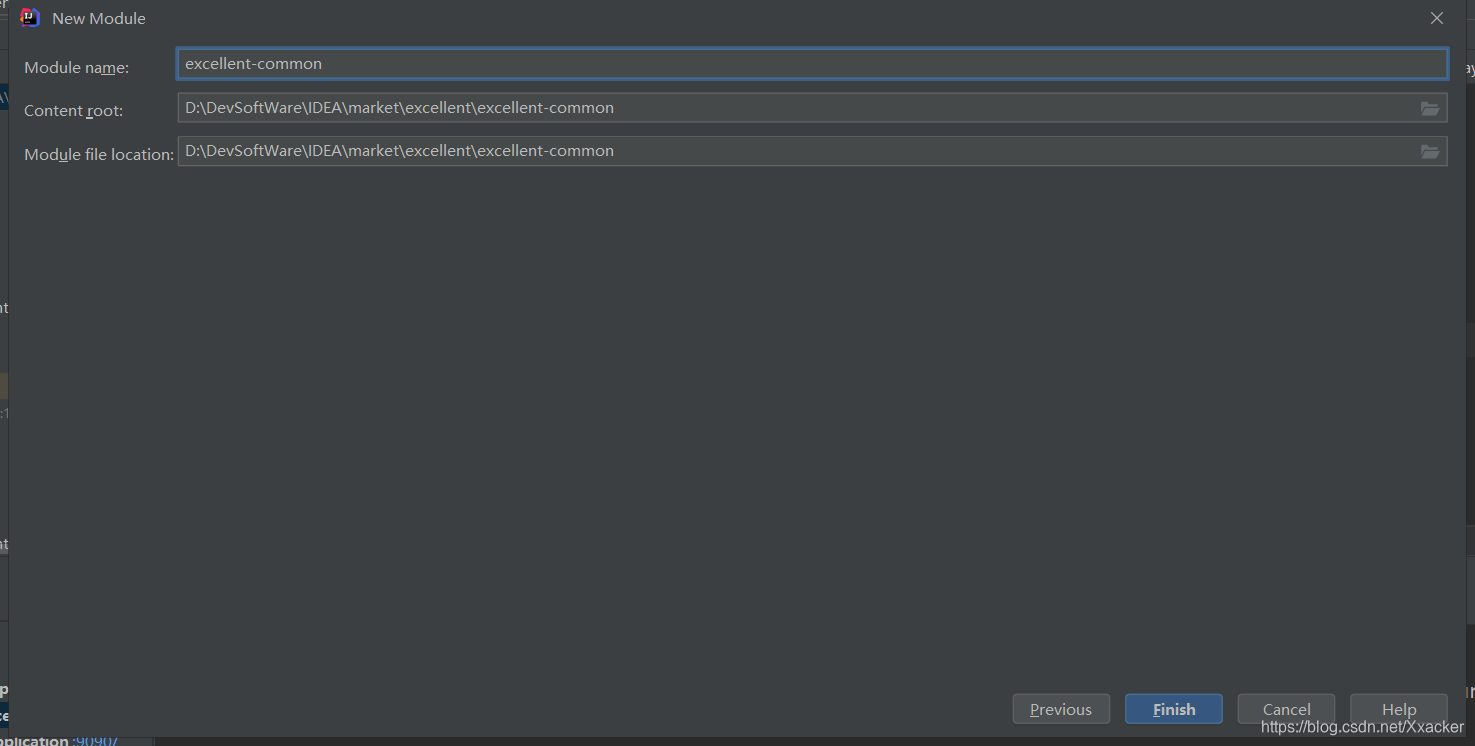Click the "New Module" title text

pyautogui.click(x=99, y=18)
